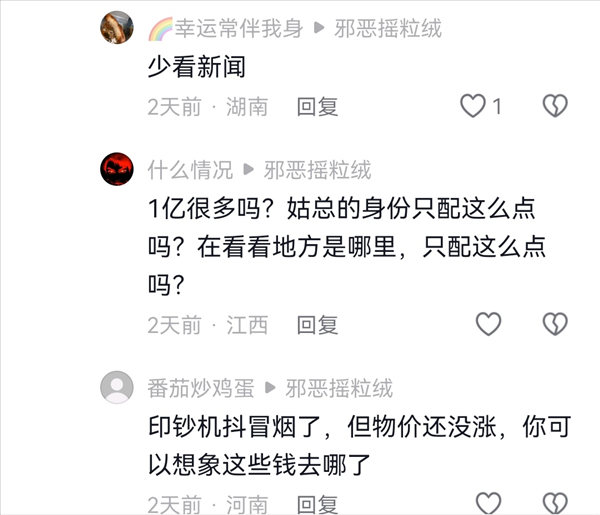Open 番茄炒鸡蛋's default gray avatar
Screen dimensions: 600x515
[x=117, y=387]
